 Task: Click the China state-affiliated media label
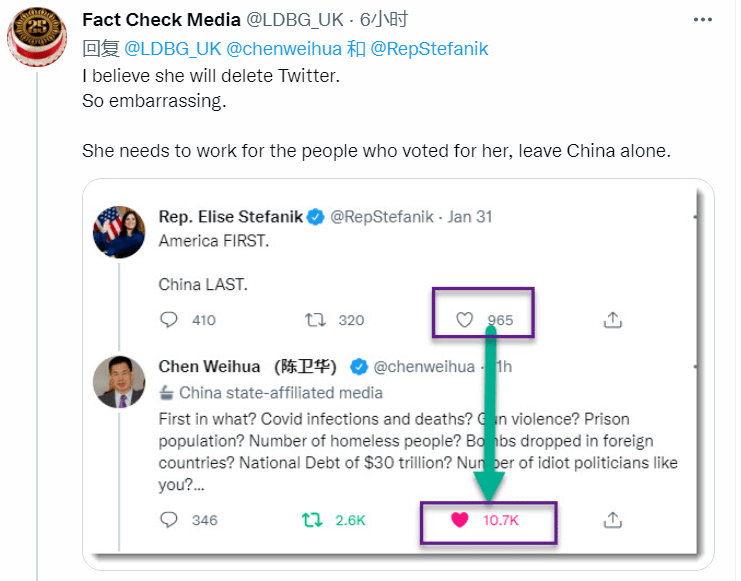[271, 393]
